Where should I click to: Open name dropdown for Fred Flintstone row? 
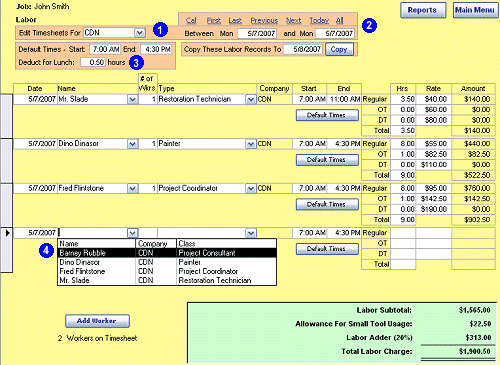[x=133, y=189]
